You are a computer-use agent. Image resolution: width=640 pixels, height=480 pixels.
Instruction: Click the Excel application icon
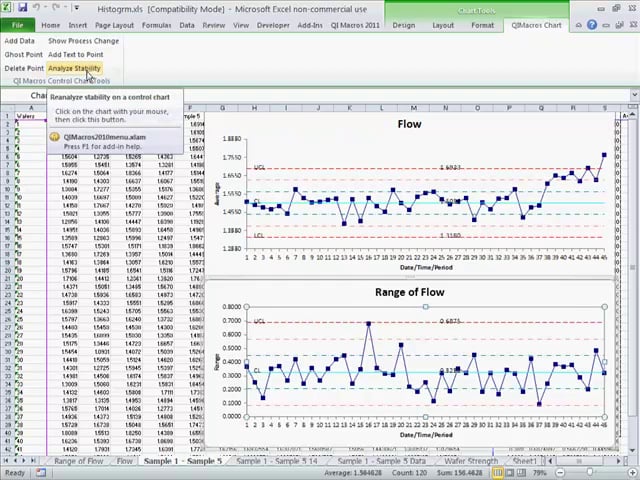7,7
